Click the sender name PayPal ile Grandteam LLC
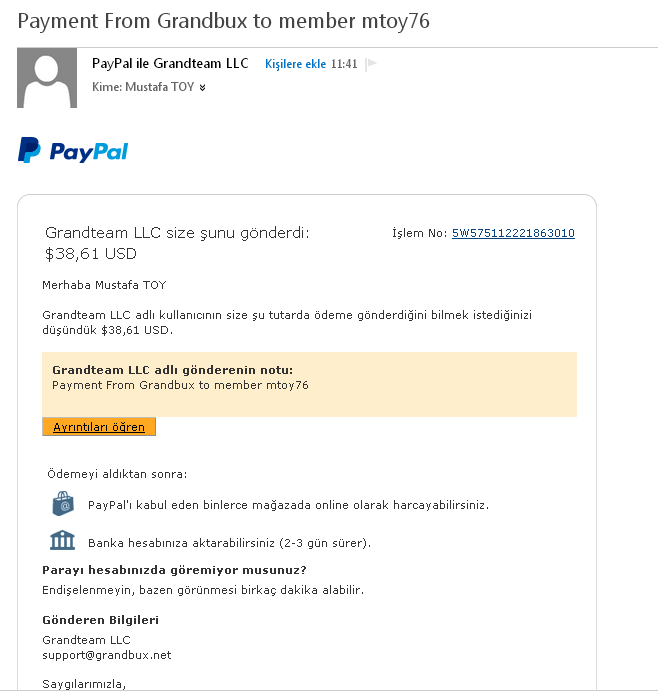The image size is (658, 694). point(170,64)
